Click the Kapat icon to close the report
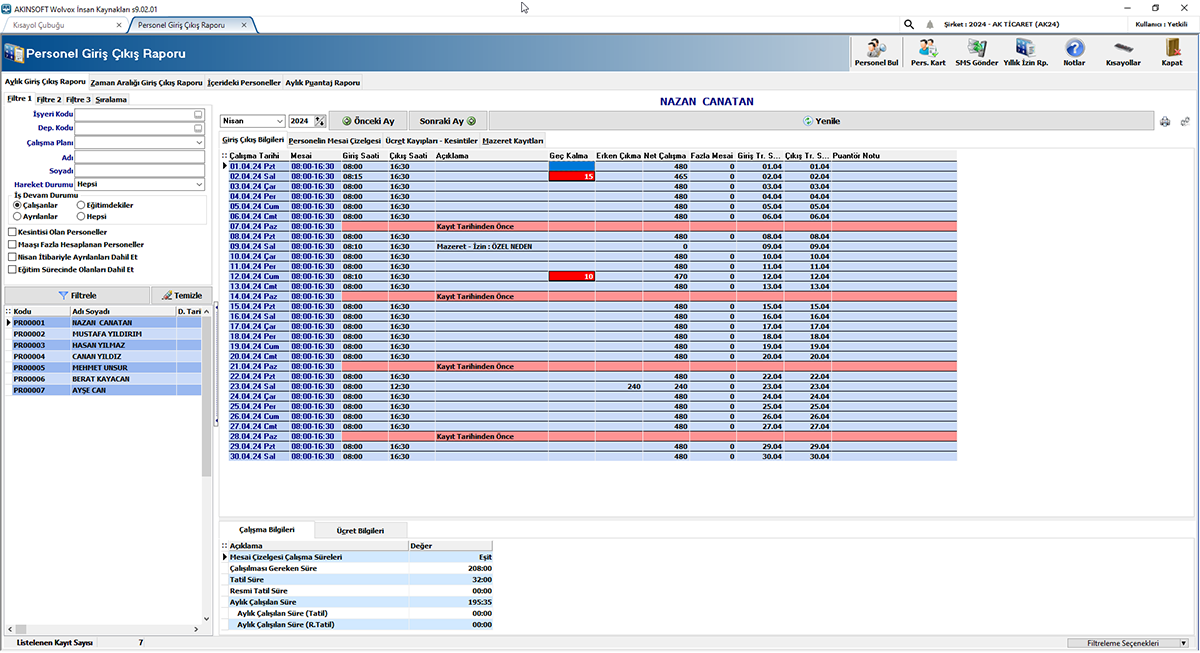The width and height of the screenshot is (1200, 653). pyautogui.click(x=1172, y=51)
